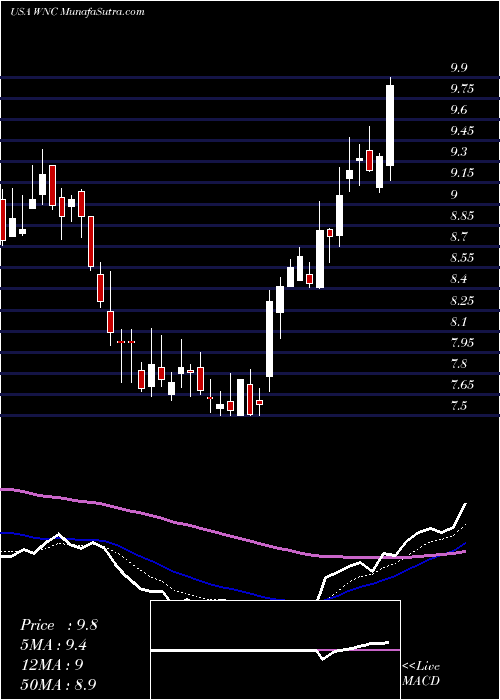
Task: Click the tall white breakout candle rising from 7.7 to 8.25
Action: [270, 338]
